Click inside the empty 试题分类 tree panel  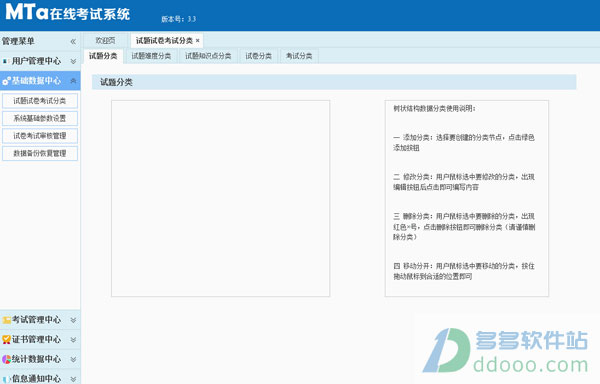(x=220, y=199)
